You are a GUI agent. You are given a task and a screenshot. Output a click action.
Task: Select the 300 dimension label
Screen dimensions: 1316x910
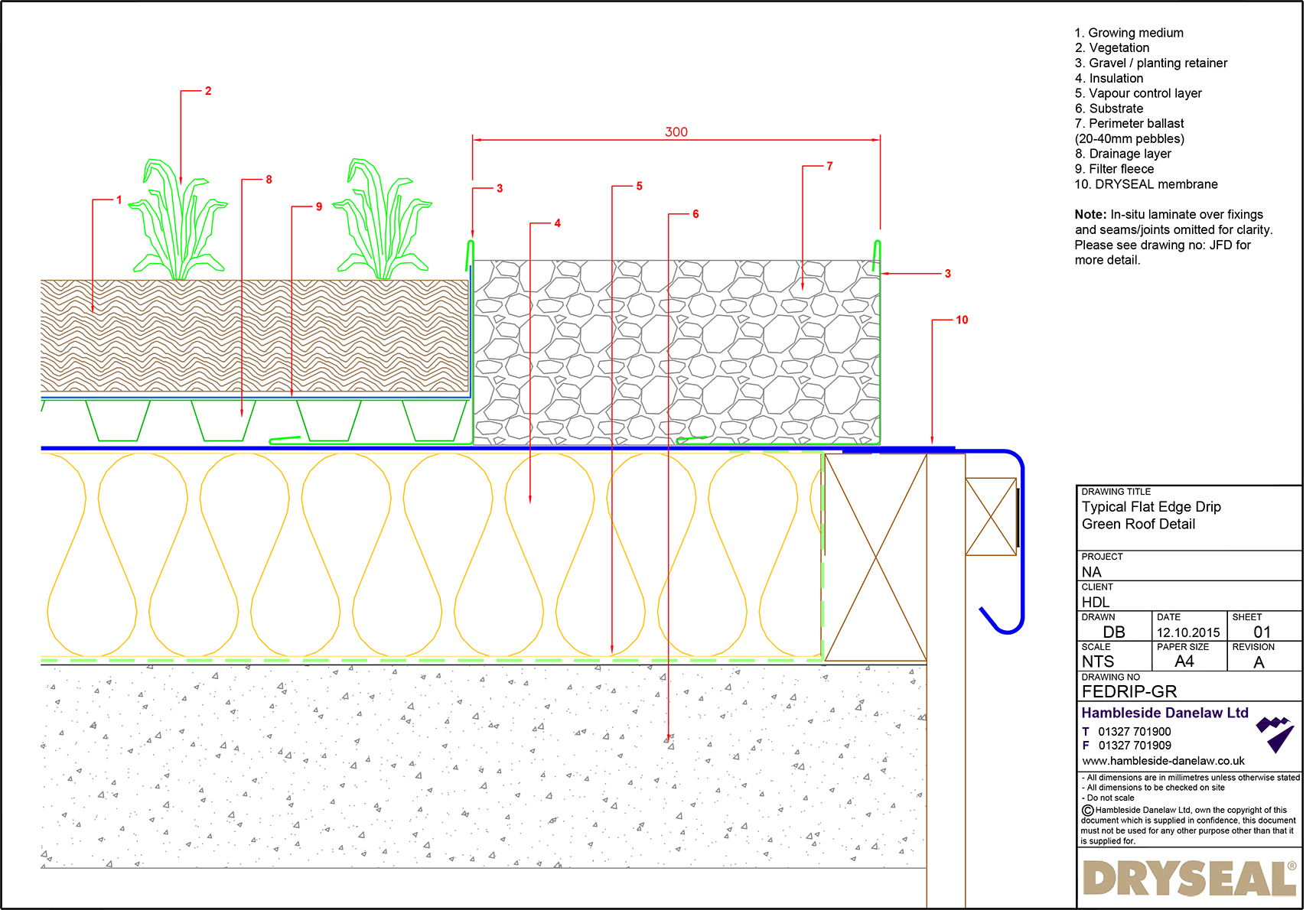pos(676,132)
